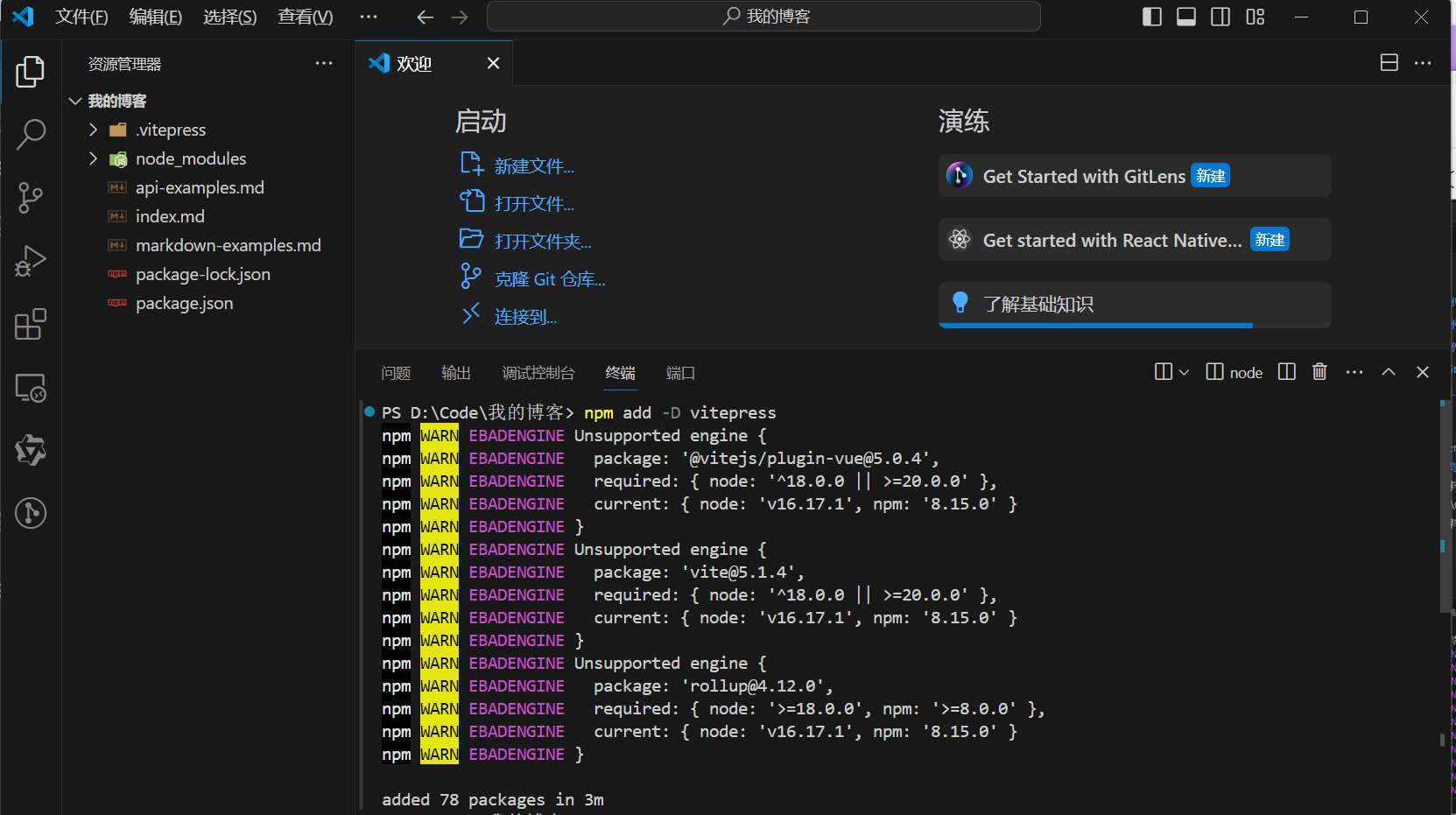Image resolution: width=1456 pixels, height=815 pixels.
Task: Open the GitLens Inspect icon in activity bar
Action: [x=31, y=450]
